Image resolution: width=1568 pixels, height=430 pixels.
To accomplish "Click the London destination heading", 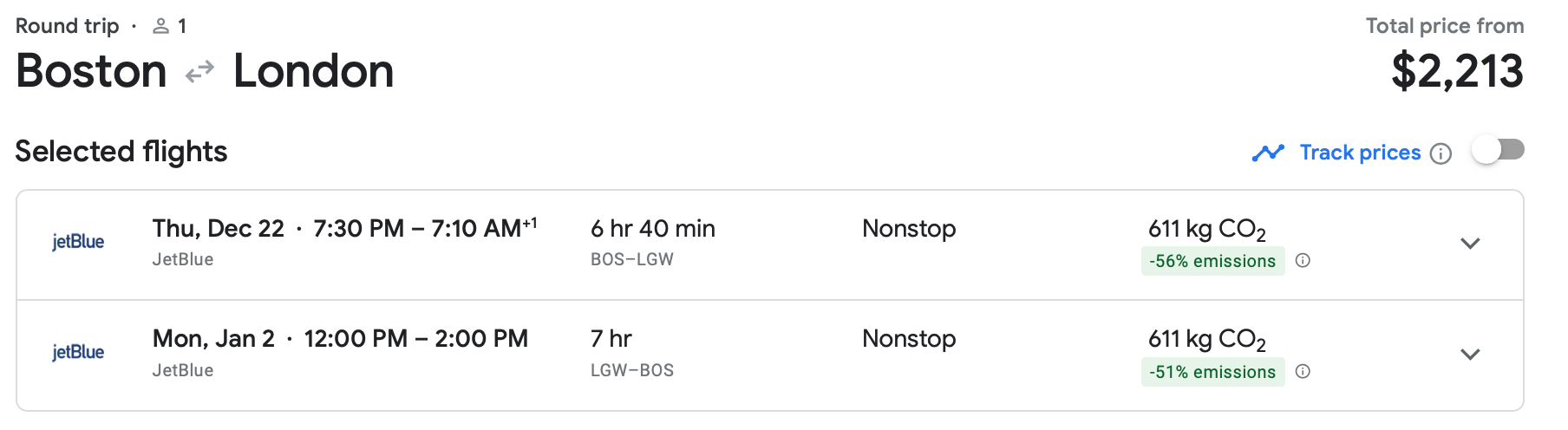I will [x=313, y=71].
